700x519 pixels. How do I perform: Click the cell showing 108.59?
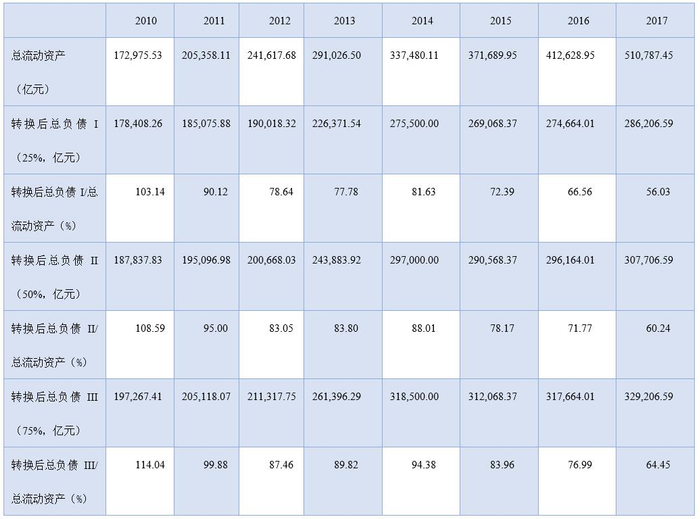click(145, 327)
